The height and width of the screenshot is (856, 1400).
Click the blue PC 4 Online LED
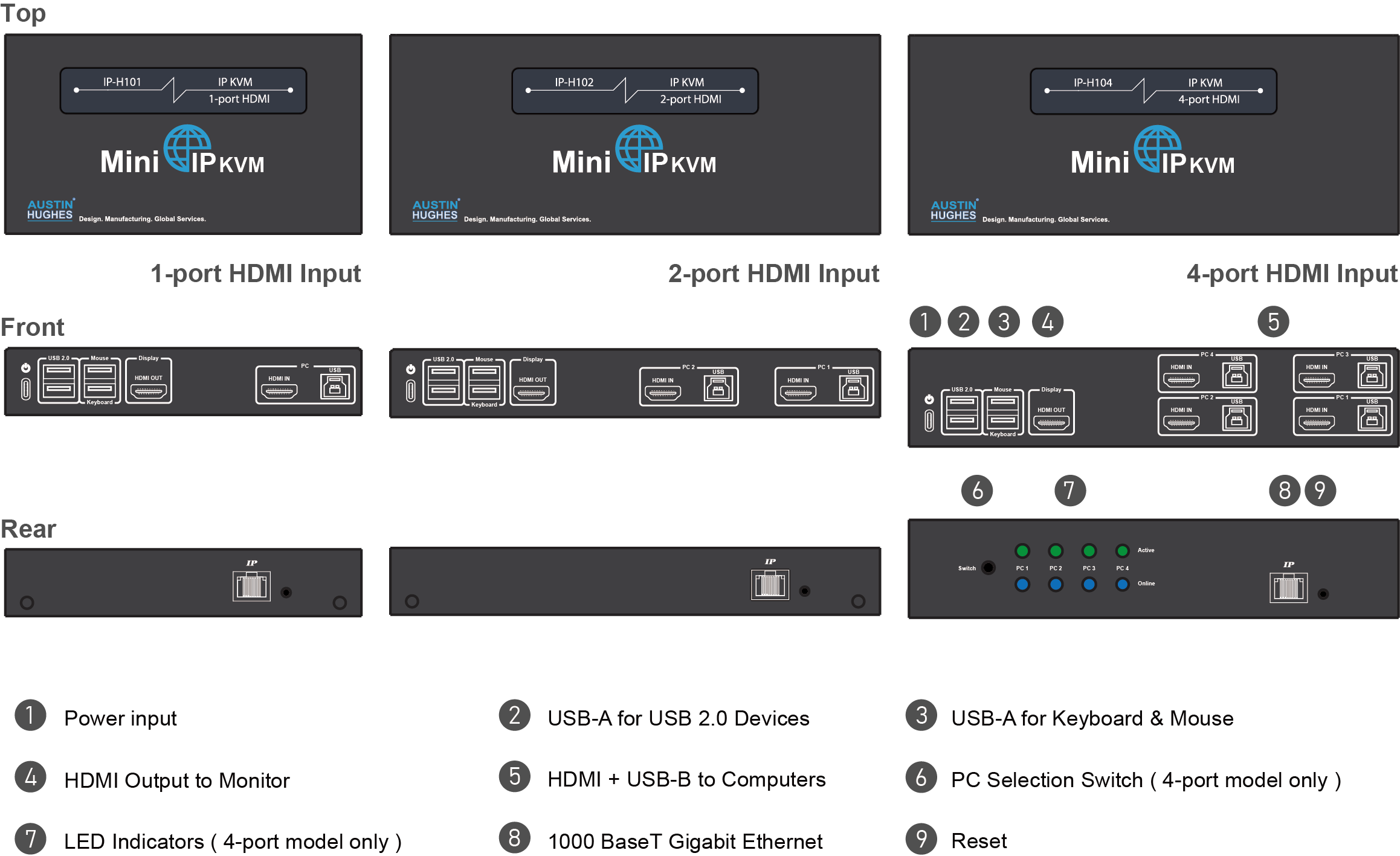1122,584
